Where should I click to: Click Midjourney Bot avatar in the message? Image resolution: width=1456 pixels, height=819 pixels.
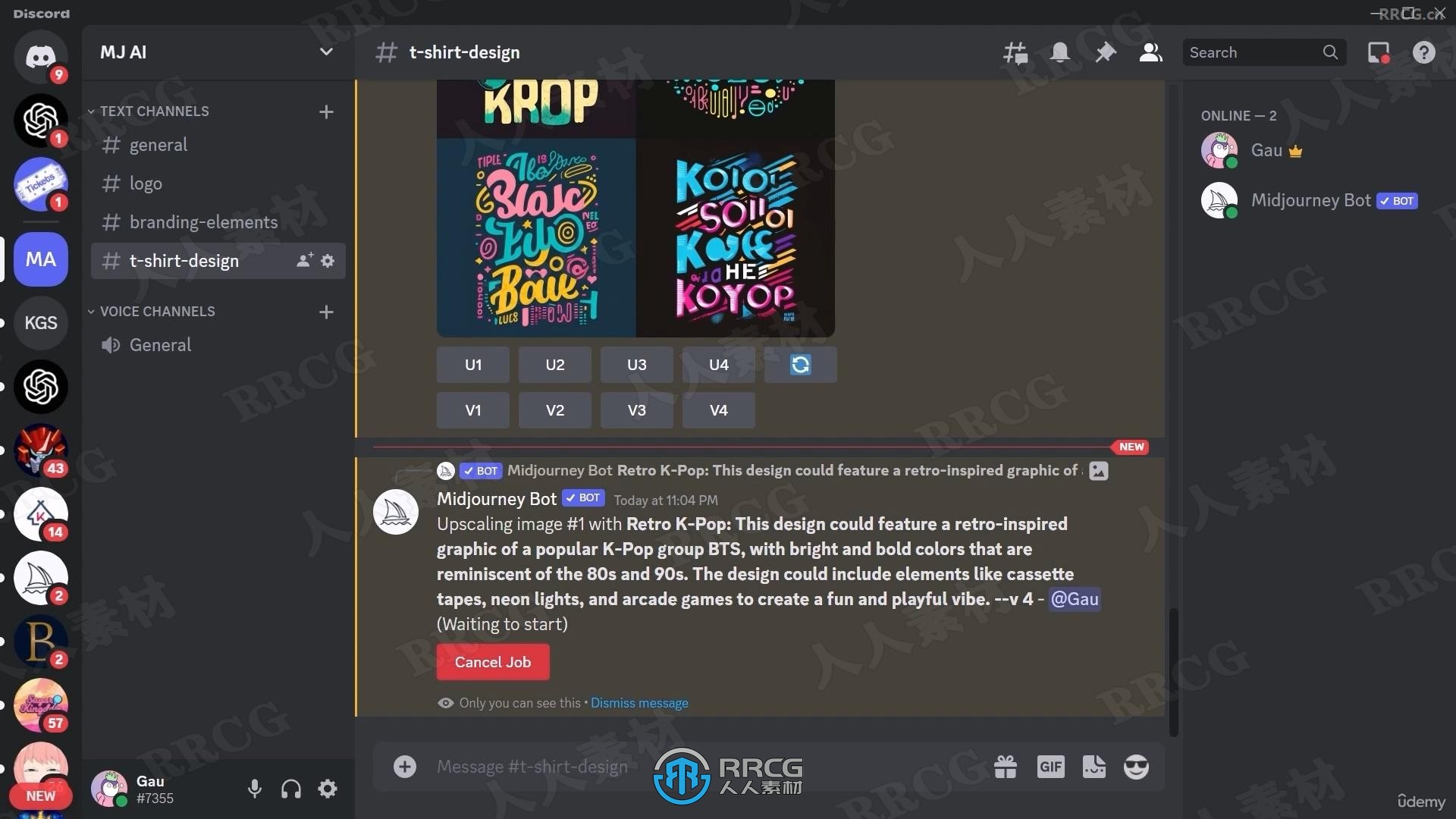tap(396, 512)
